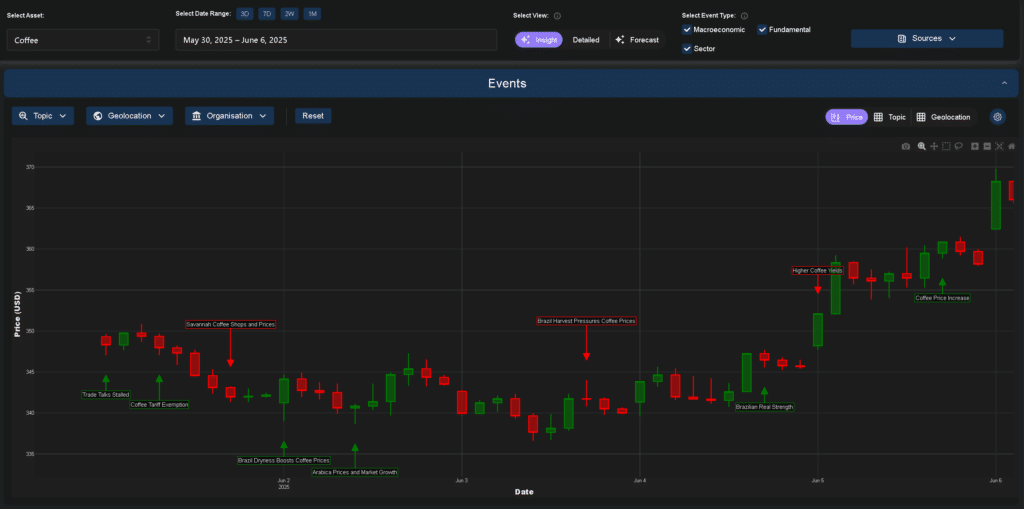Click the chart Zoom Out icon
1024x509 pixels.
click(987, 146)
